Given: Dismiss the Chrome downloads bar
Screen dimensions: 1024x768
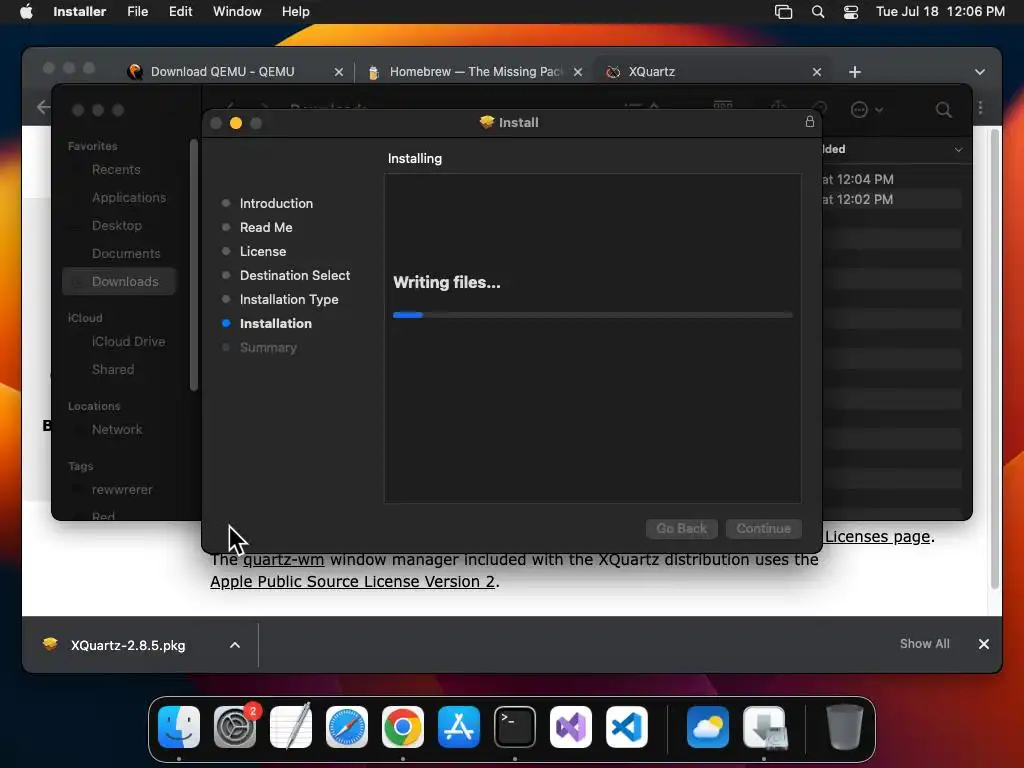Looking at the screenshot, I should point(984,644).
